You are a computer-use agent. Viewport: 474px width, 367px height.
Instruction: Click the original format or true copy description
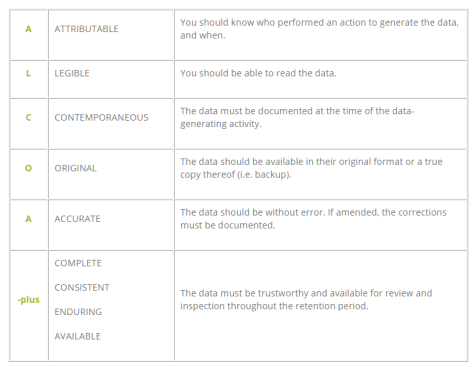pyautogui.click(x=311, y=168)
